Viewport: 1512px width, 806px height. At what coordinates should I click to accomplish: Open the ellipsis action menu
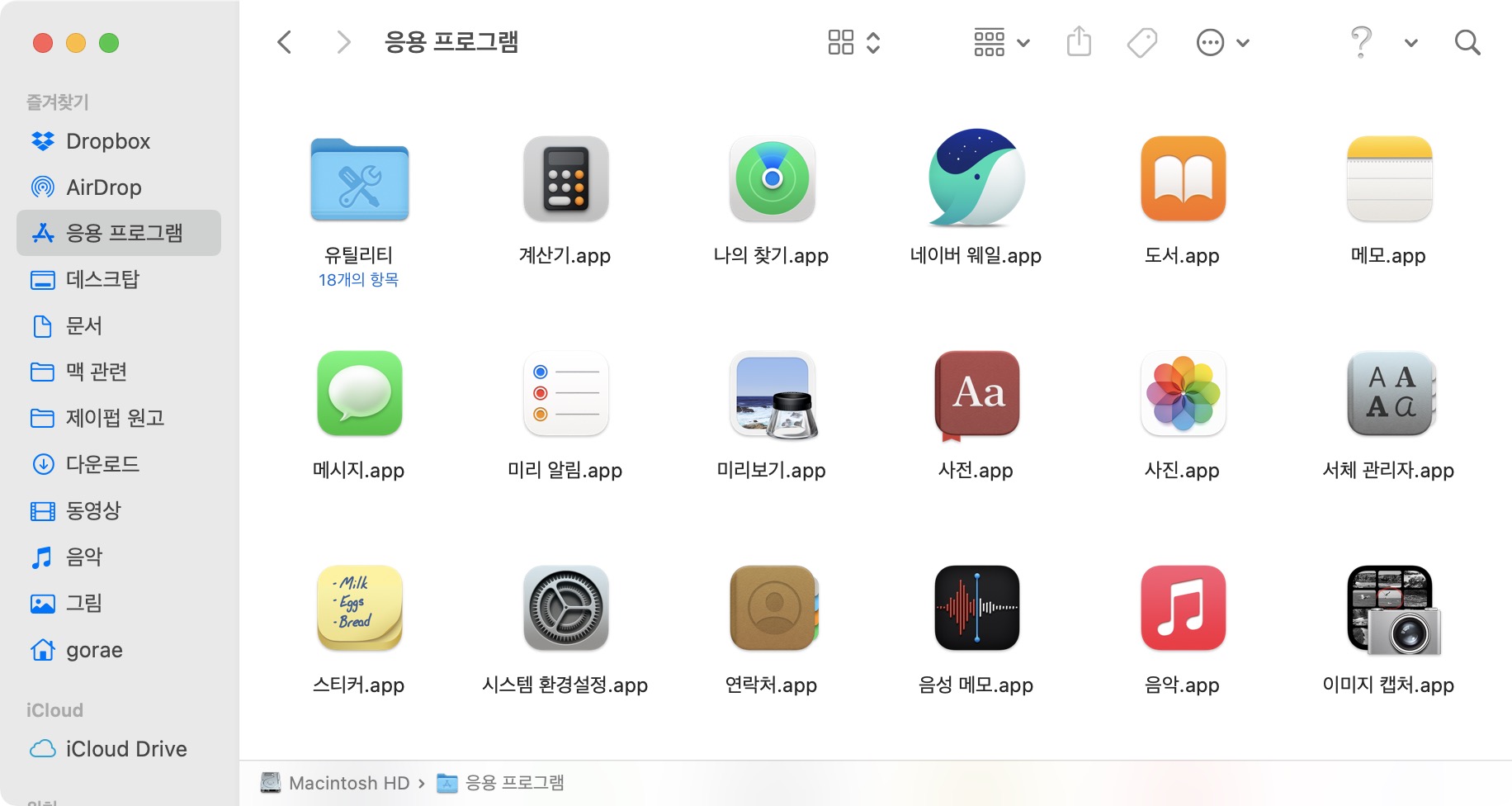[x=1222, y=42]
